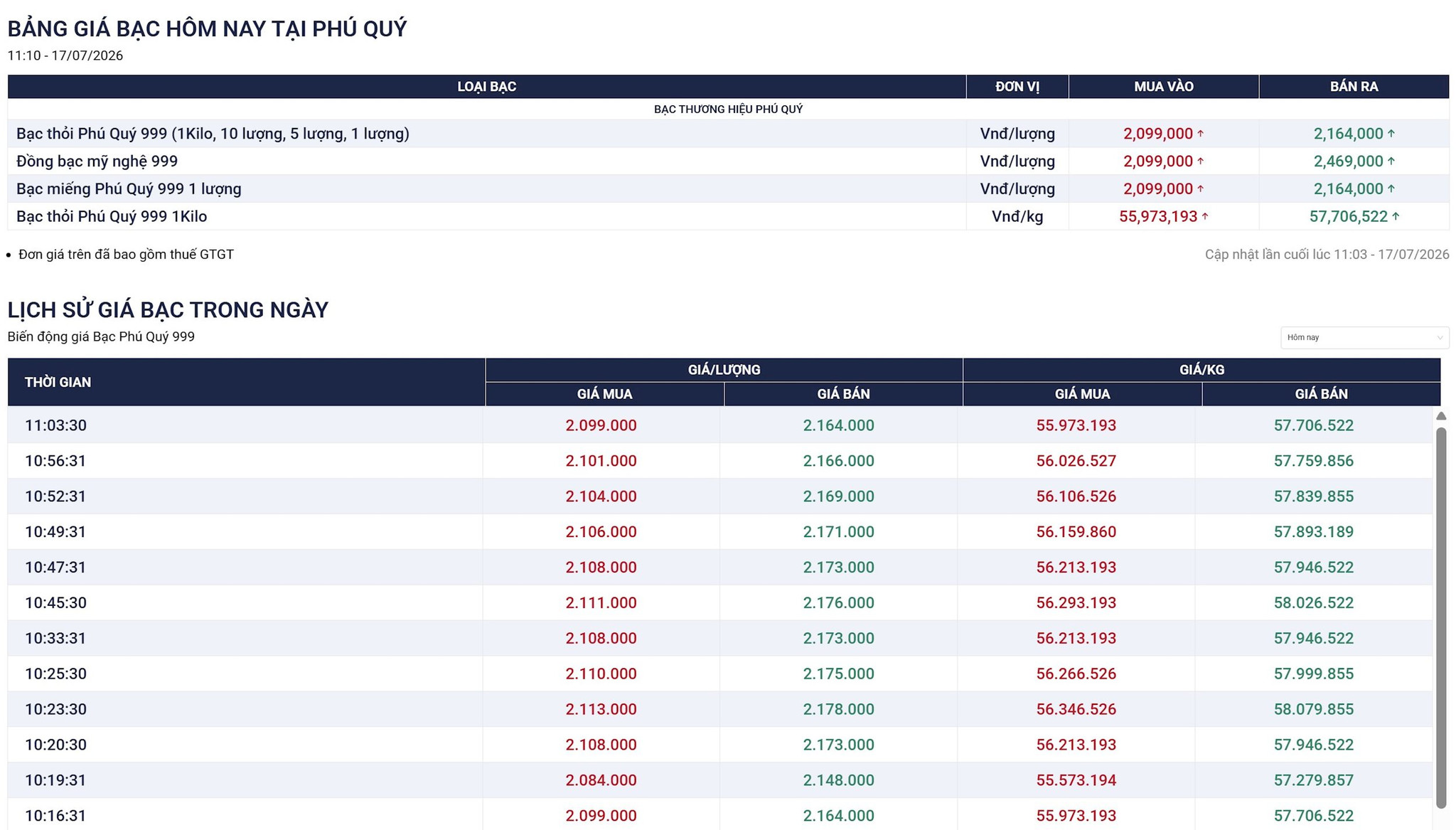Click up arrow beside Bạc miếng sell price 2,164,000
1456x830 pixels.
pos(1391,188)
